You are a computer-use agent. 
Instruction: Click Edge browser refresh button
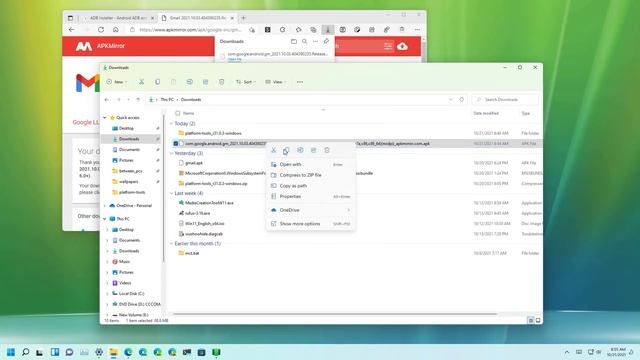point(101,30)
